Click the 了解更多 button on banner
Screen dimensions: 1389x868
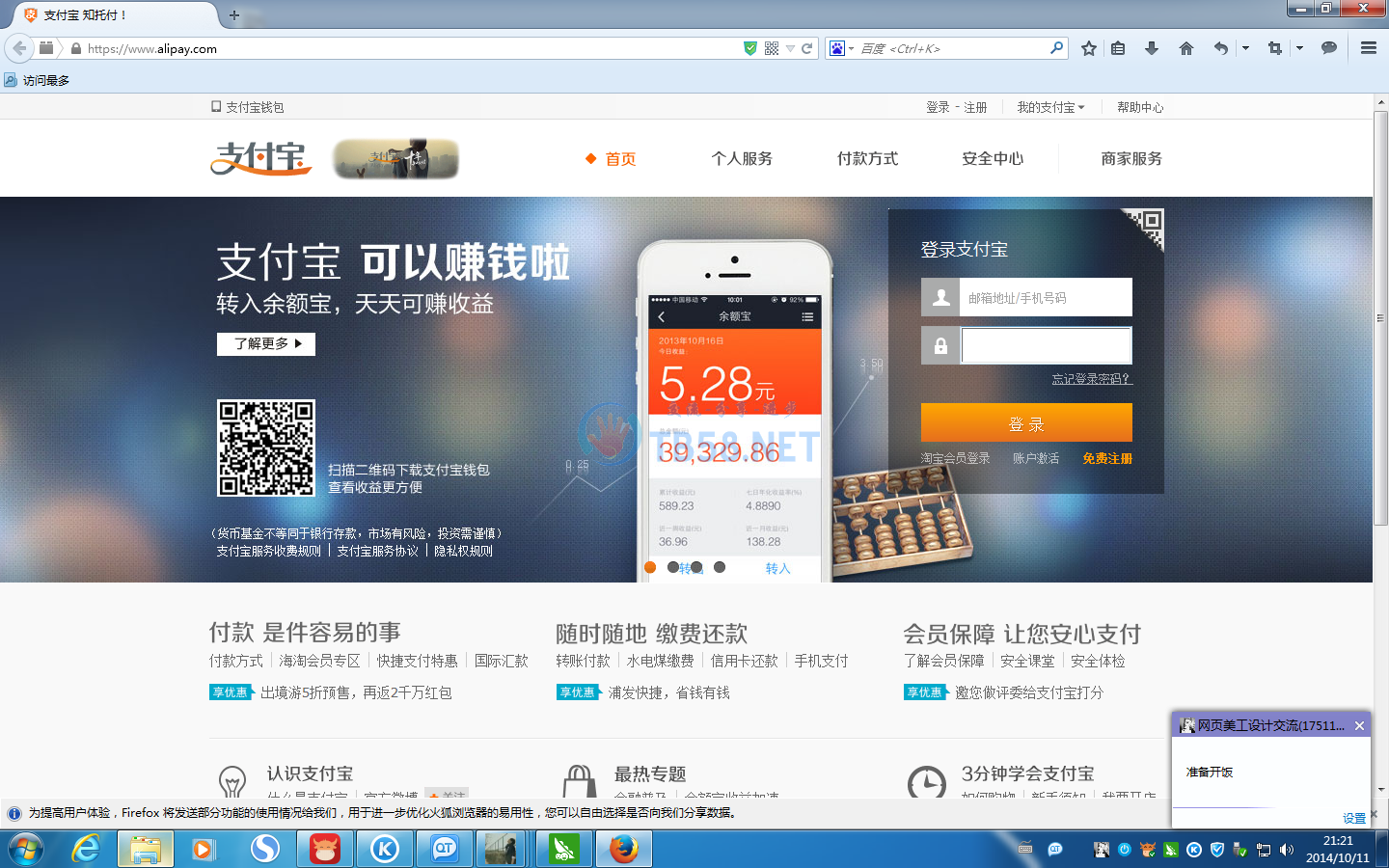point(266,344)
